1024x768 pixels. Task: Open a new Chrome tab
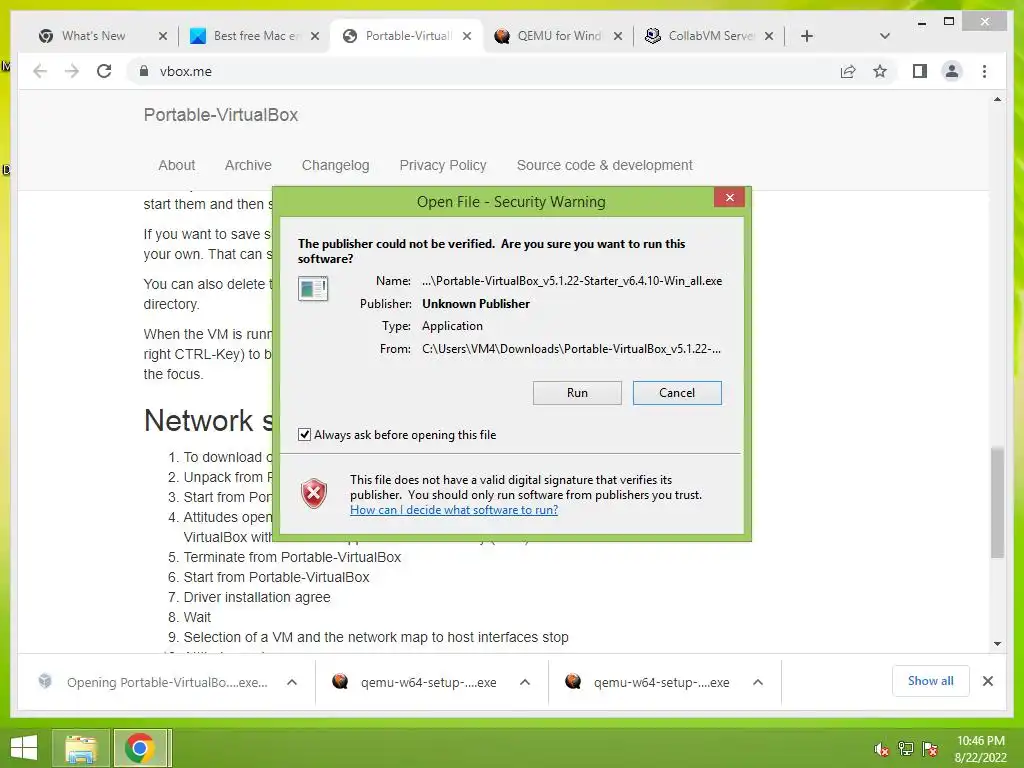[807, 36]
